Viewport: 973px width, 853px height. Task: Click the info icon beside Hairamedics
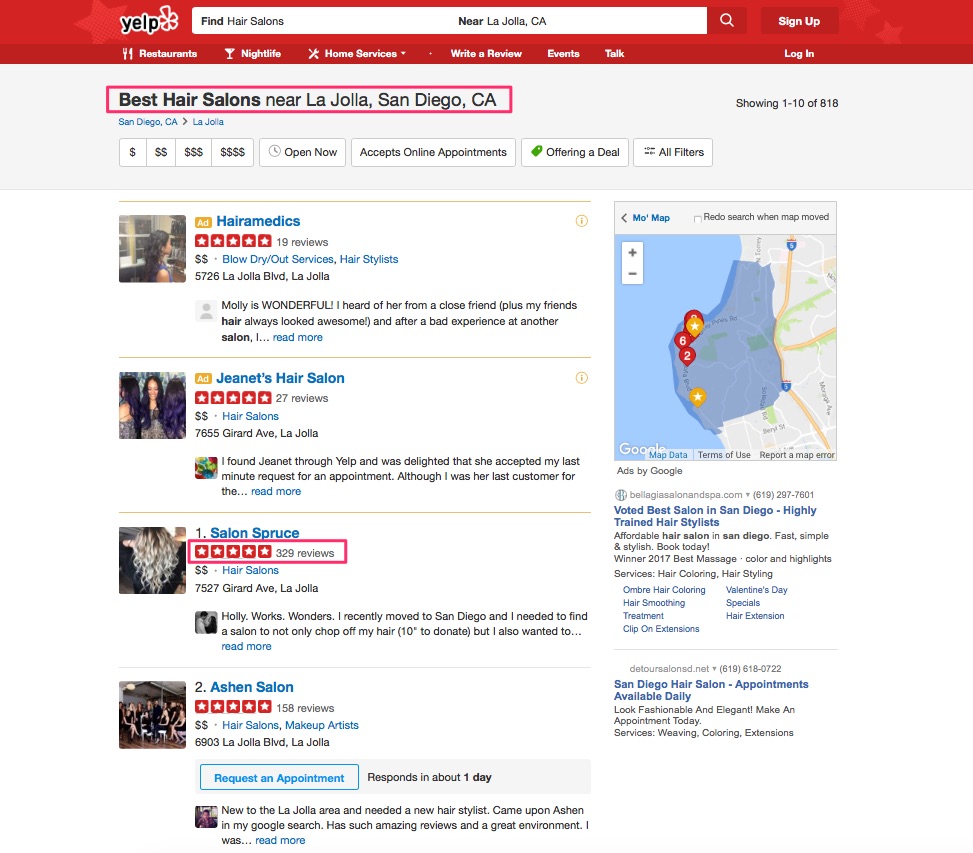click(x=581, y=221)
